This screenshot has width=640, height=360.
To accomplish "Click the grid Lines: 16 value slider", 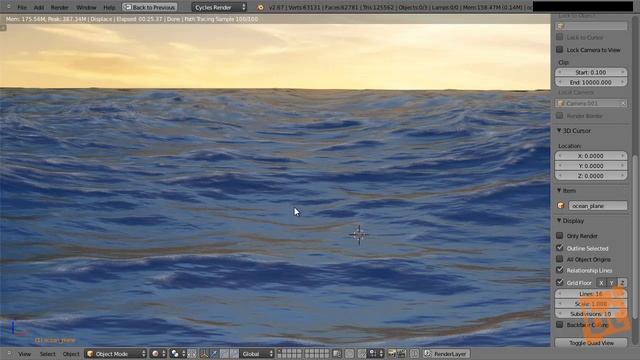I will pos(591,294).
